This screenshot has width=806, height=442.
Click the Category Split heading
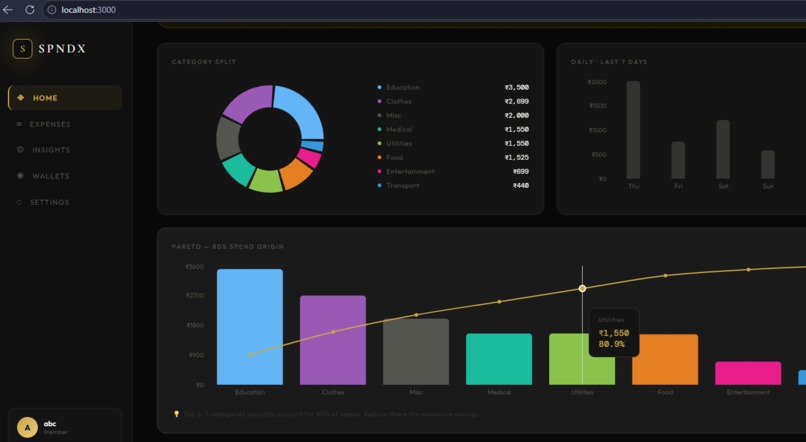pos(204,62)
